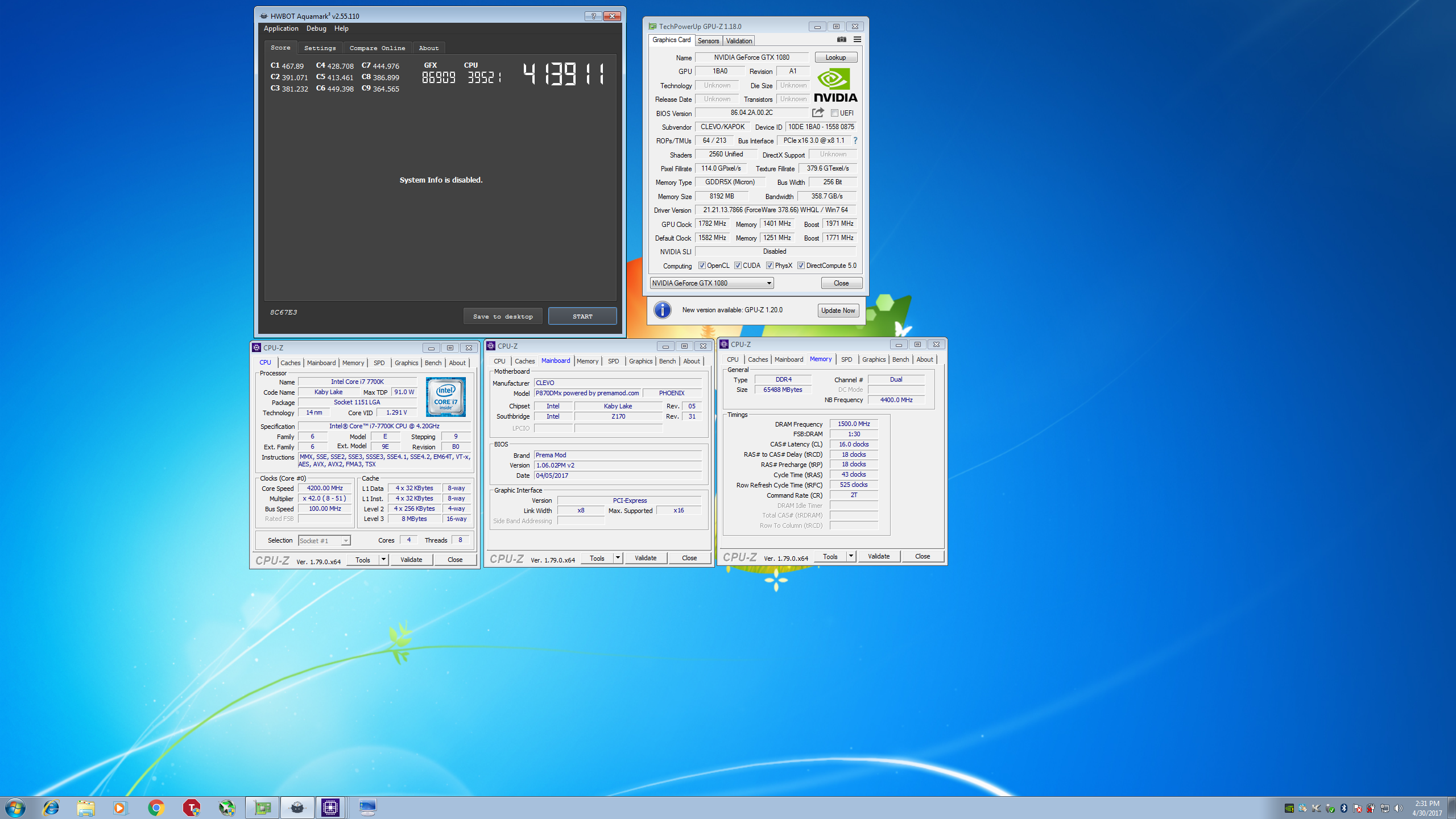1456x819 pixels.
Task: Click the globe application taskbar icon
Action: click(x=227, y=808)
